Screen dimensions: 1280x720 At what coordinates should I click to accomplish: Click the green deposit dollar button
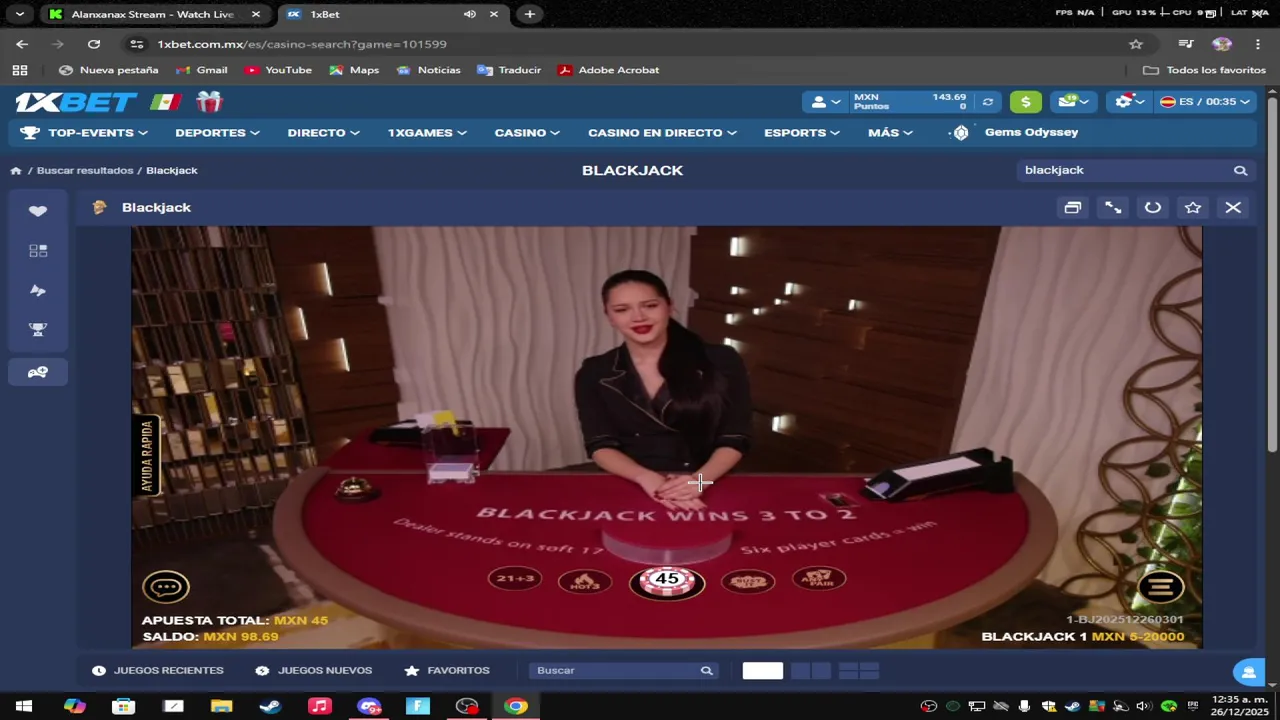(x=1025, y=102)
